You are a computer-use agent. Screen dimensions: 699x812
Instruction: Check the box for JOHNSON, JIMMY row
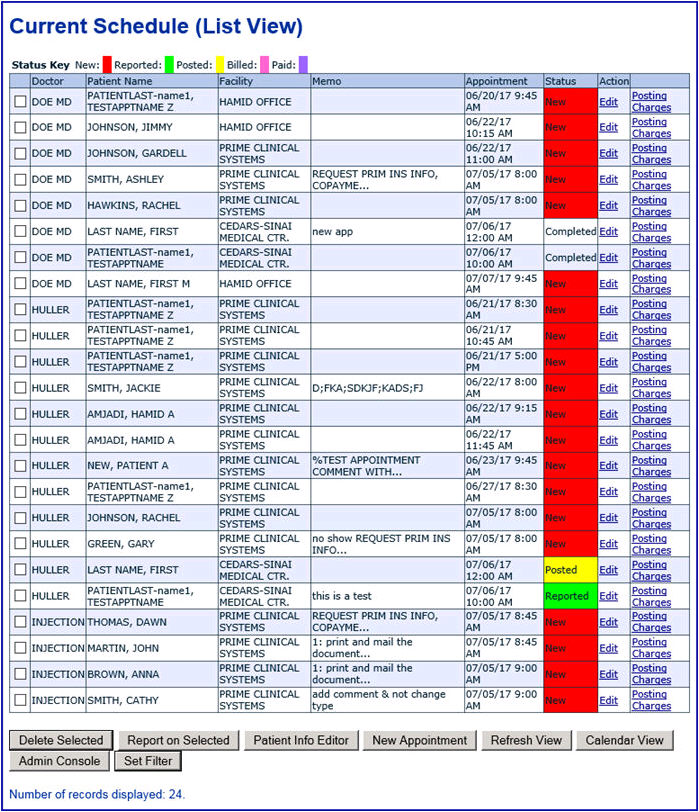[x=20, y=127]
